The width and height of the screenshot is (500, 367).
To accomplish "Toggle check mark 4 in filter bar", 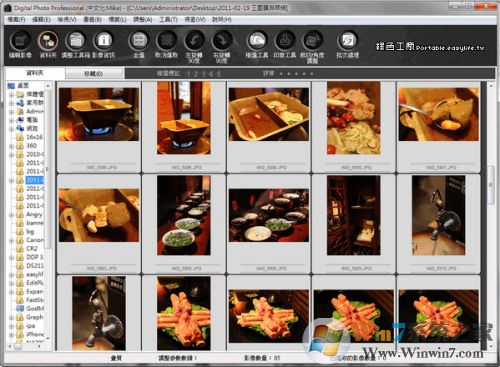I will tap(211, 74).
